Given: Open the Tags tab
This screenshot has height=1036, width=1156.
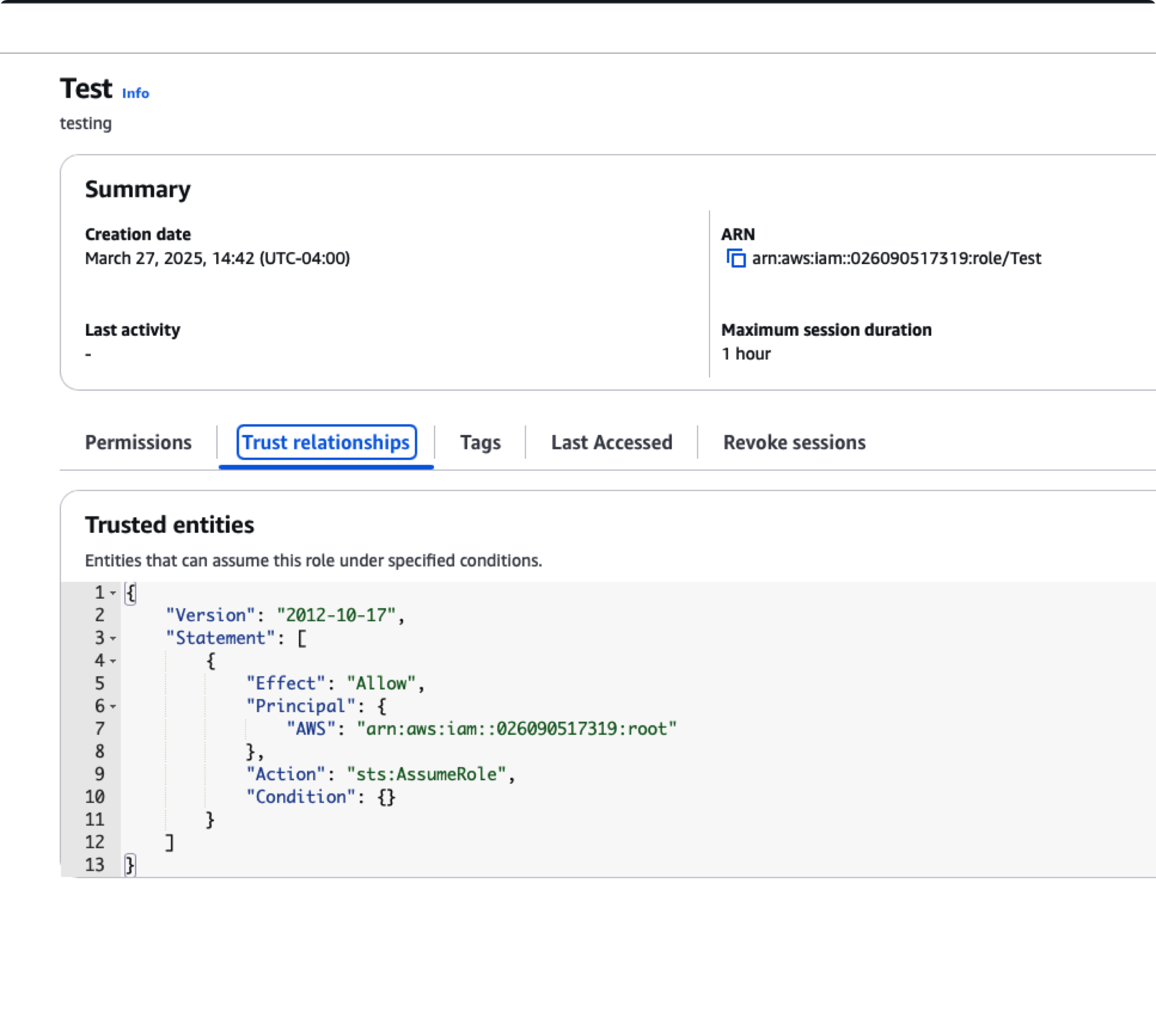Looking at the screenshot, I should tap(480, 442).
